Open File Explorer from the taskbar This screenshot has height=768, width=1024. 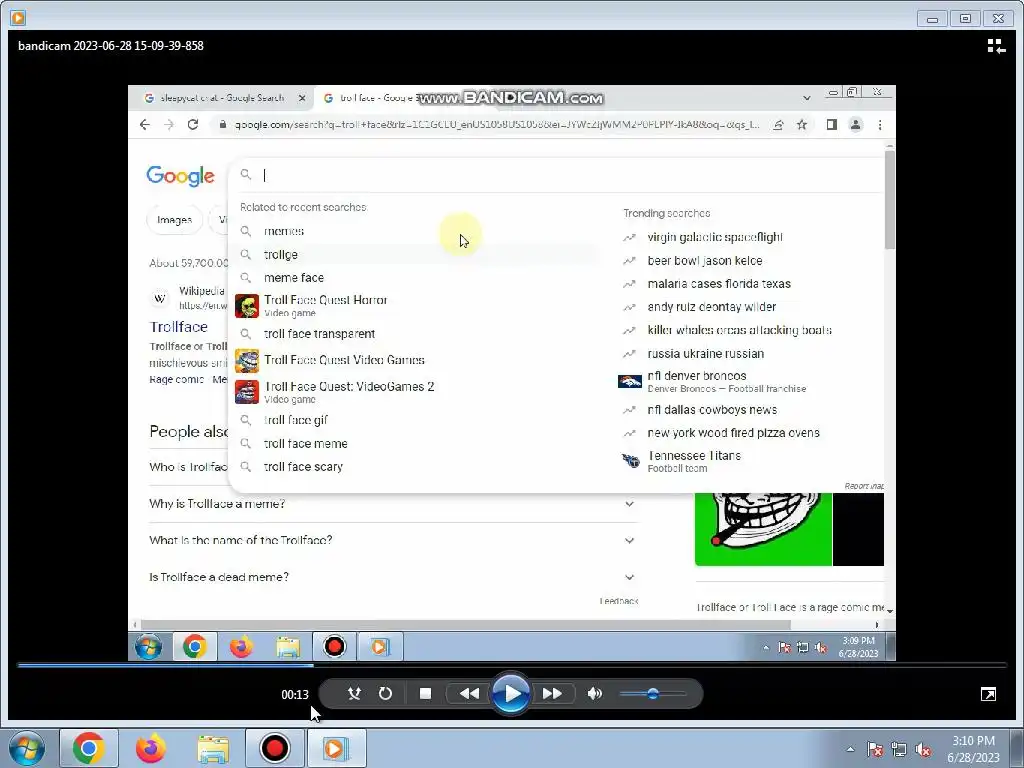213,748
